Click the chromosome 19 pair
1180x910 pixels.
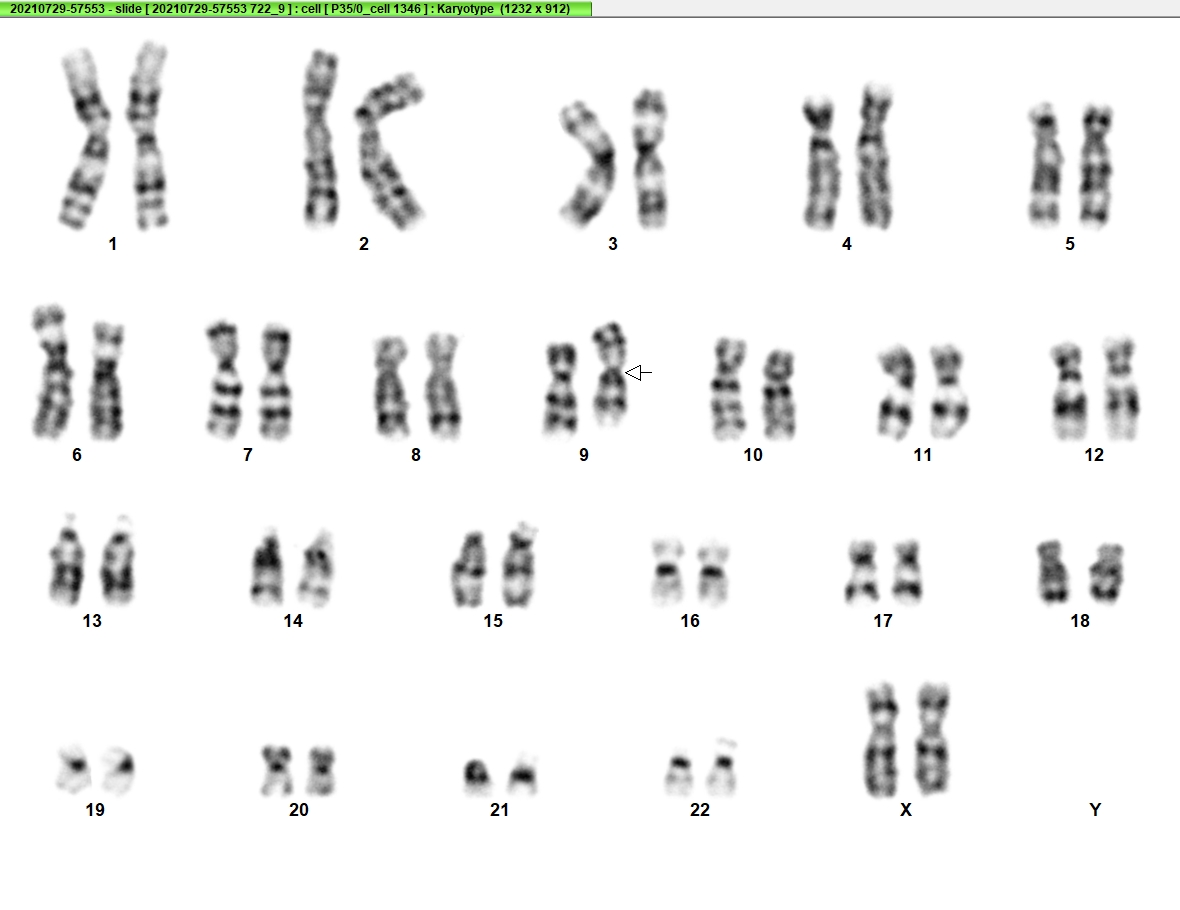point(96,770)
